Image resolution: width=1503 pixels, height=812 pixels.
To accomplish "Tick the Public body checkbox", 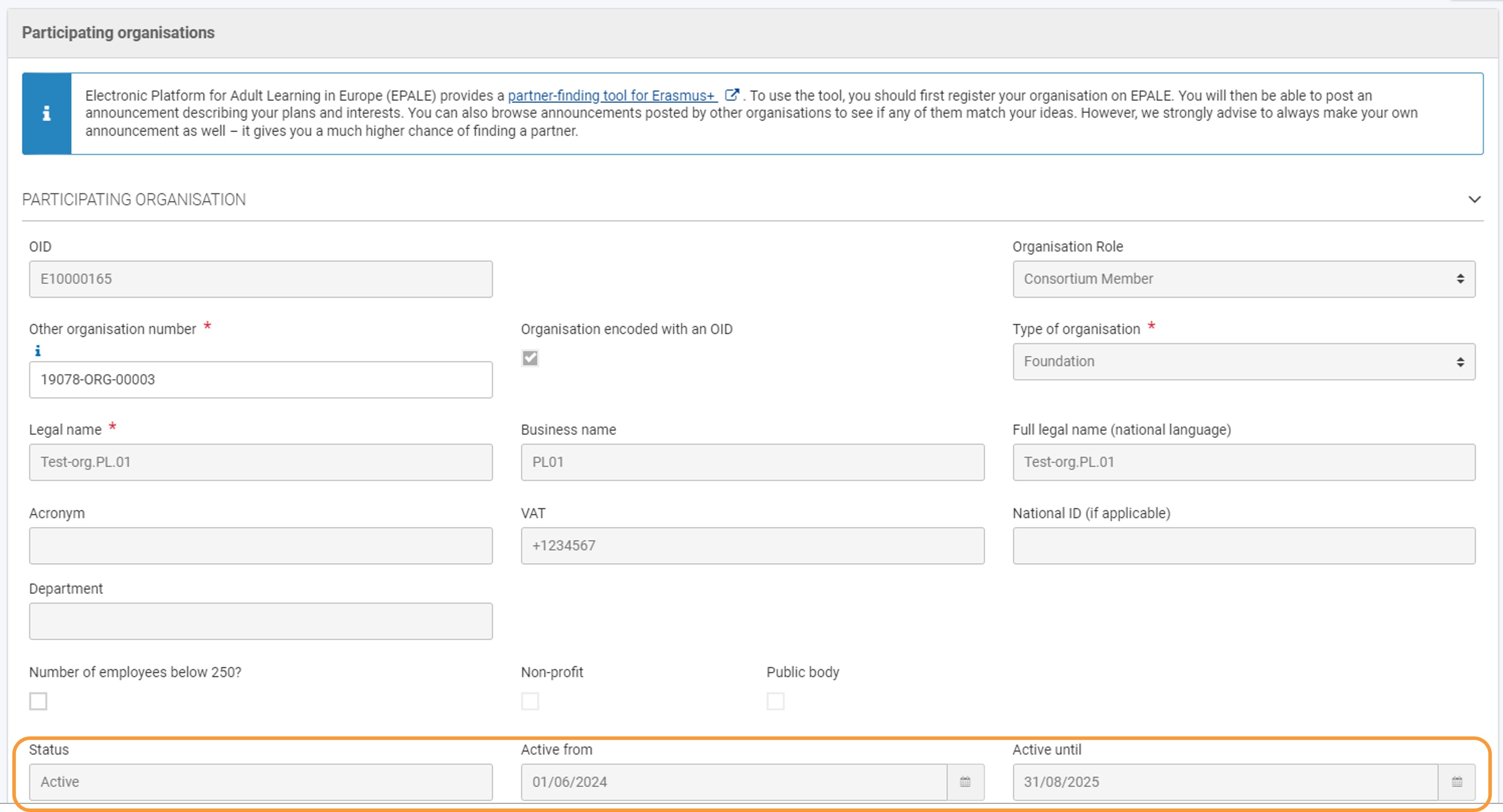I will coord(775,701).
